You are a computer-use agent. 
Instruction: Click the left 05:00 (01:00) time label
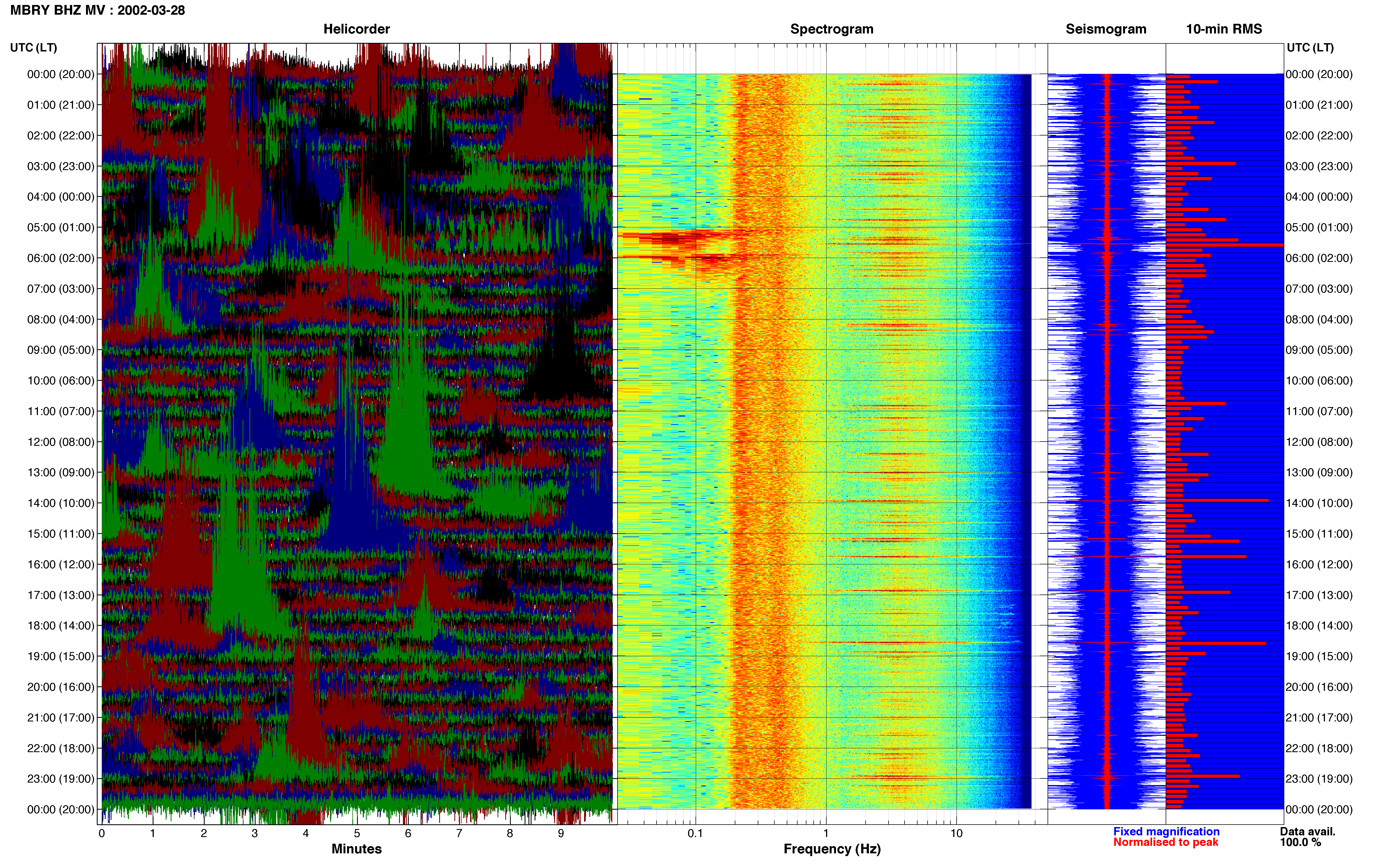(61, 227)
